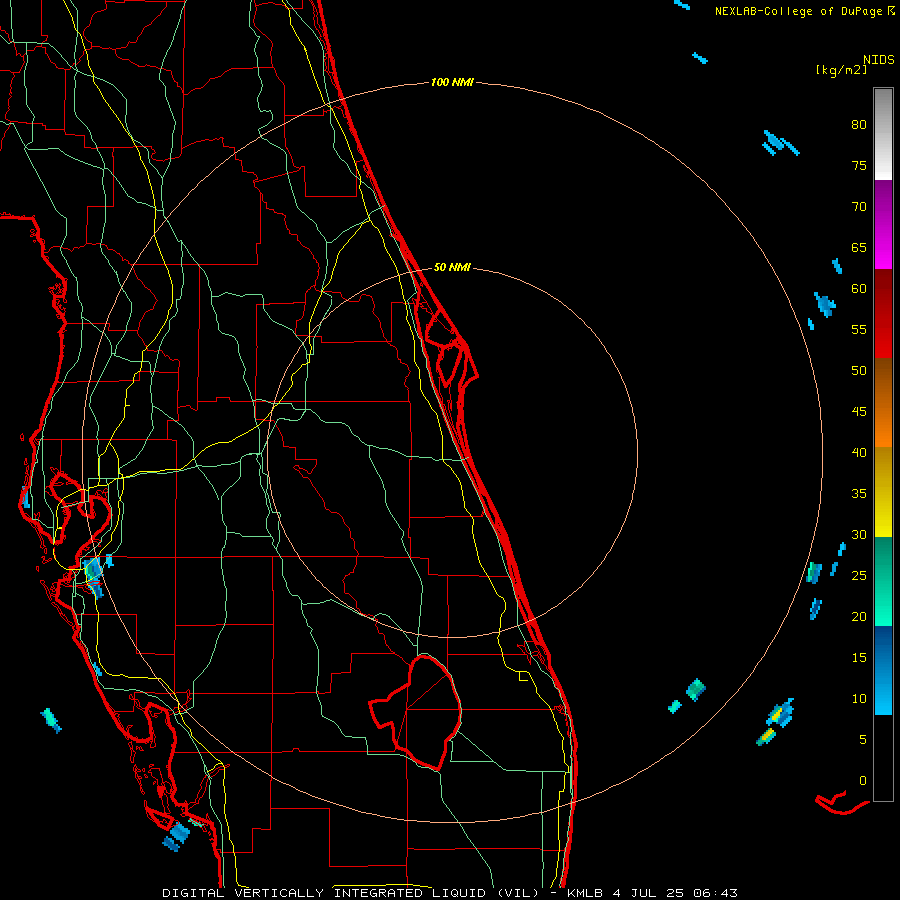Click the scale value 20
Viewport: 900px width, 900px height.
coord(859,616)
